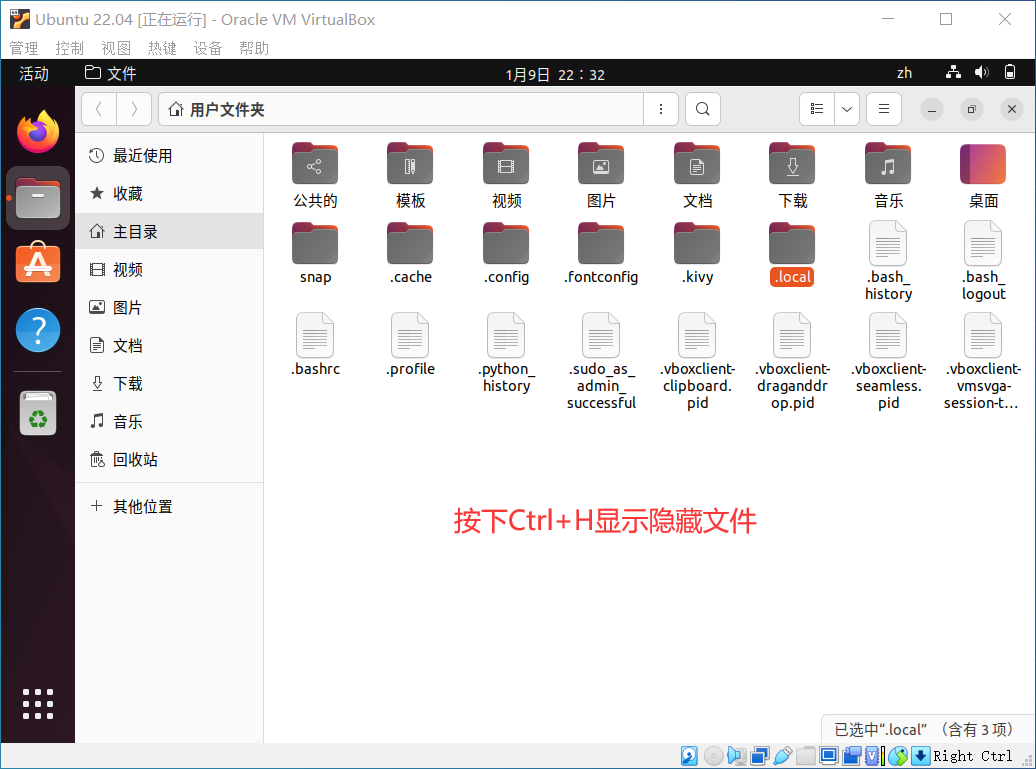Expand the view options dropdown arrow
This screenshot has width=1036, height=769.
pos(847,109)
